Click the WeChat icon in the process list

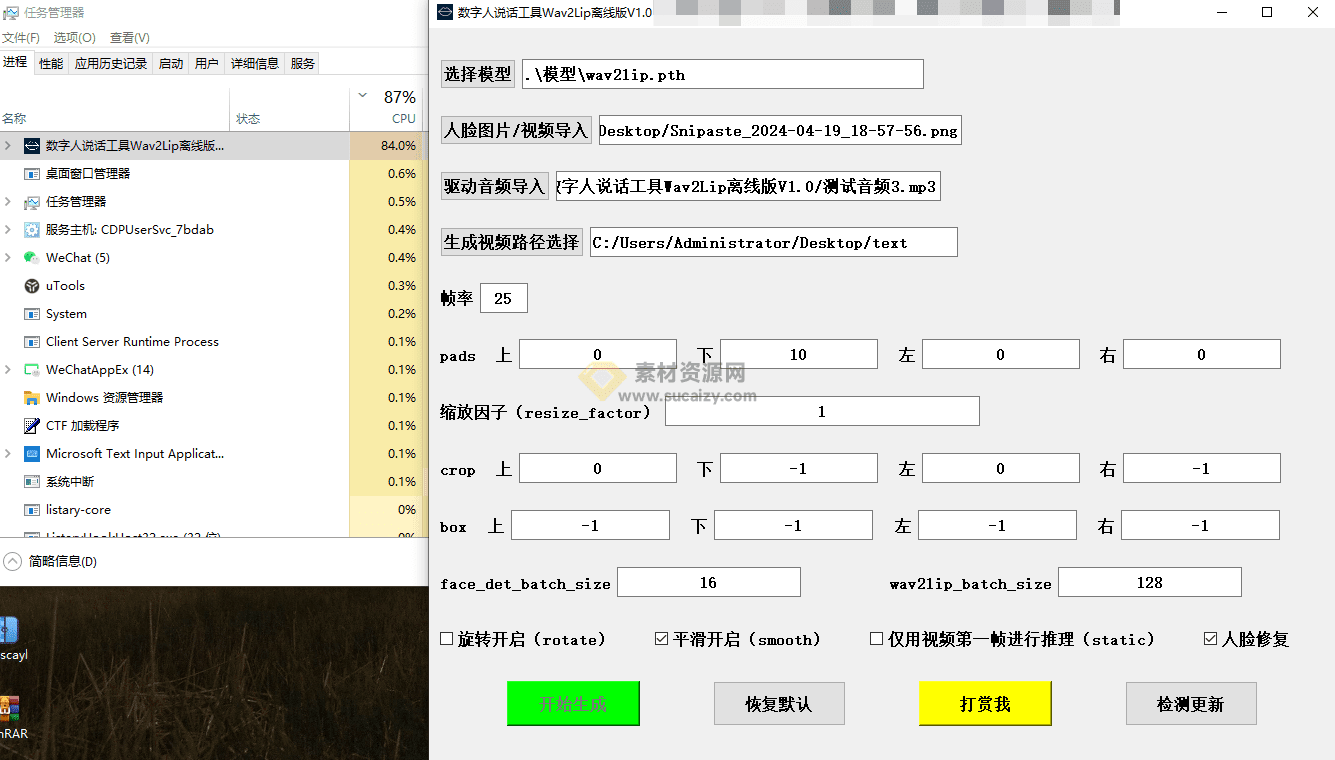pyautogui.click(x=33, y=257)
